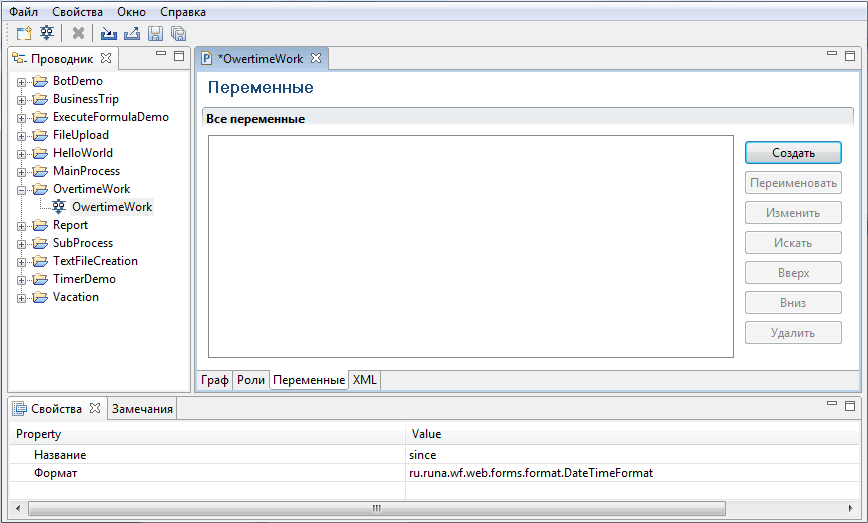Click the ru.runa.wf.web.forms.format.DateTimeFormat value

[x=531, y=473]
